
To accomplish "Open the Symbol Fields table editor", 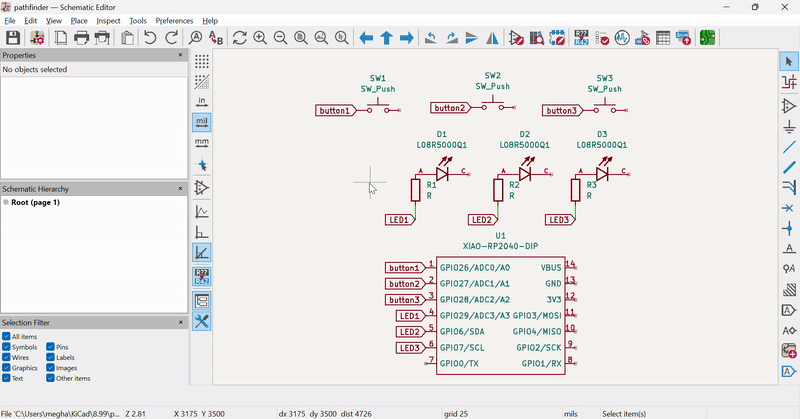I will [x=663, y=38].
